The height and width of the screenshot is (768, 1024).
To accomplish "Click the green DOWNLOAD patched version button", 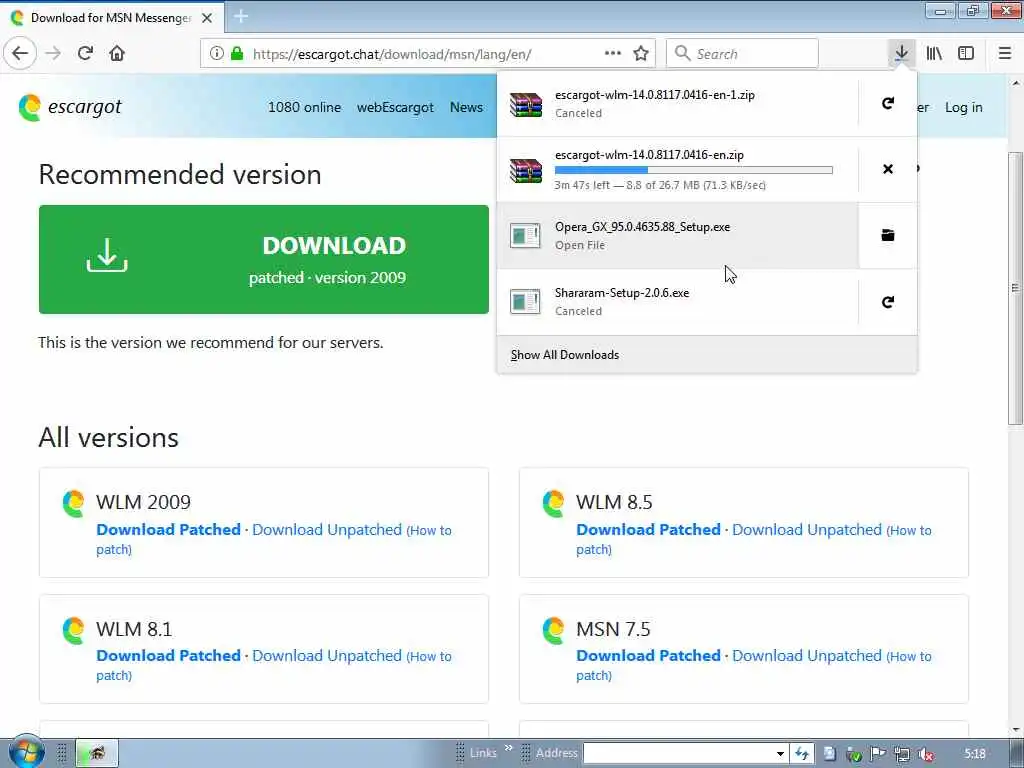I will (x=264, y=259).
